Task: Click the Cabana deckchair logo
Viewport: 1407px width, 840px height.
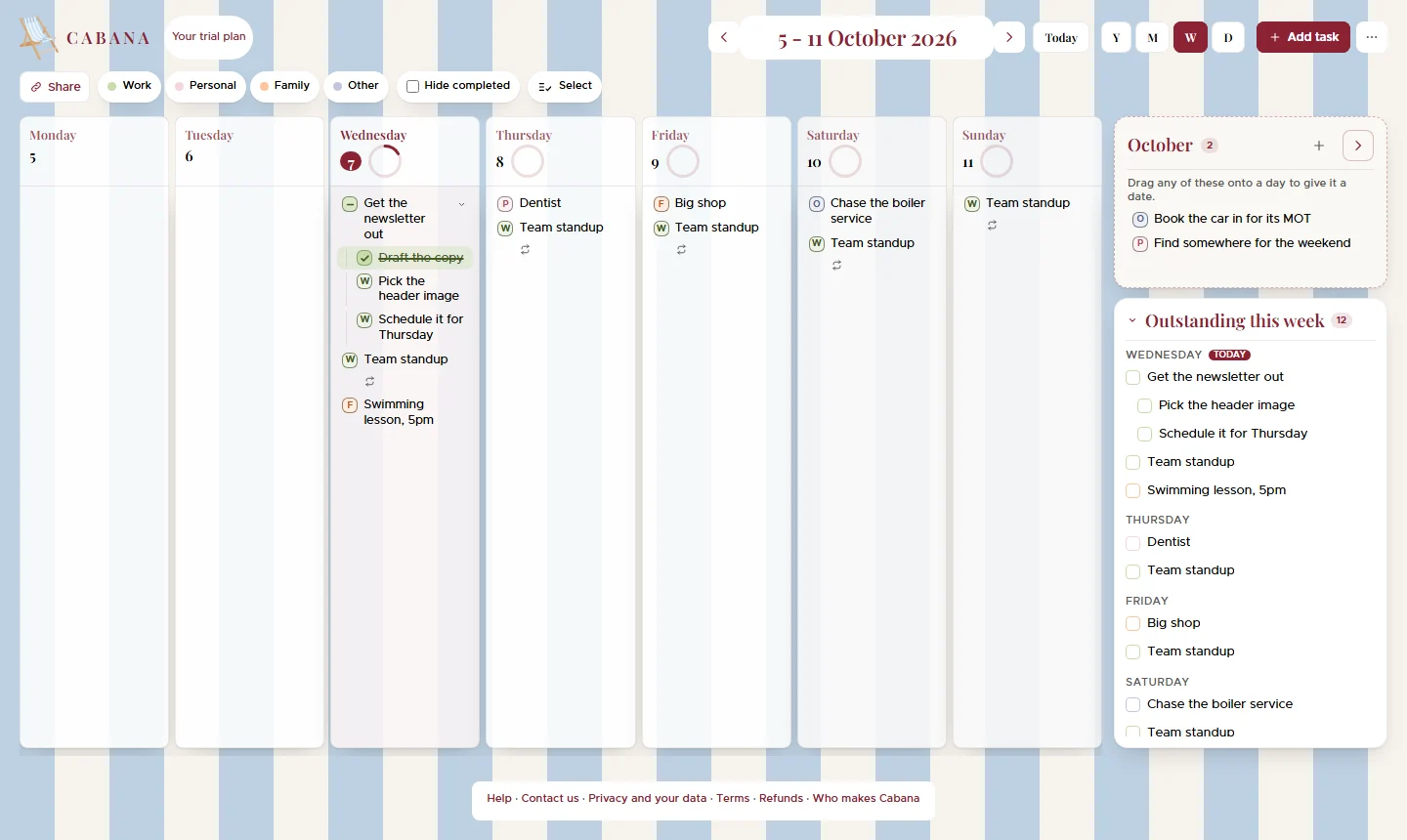Action: tap(38, 37)
